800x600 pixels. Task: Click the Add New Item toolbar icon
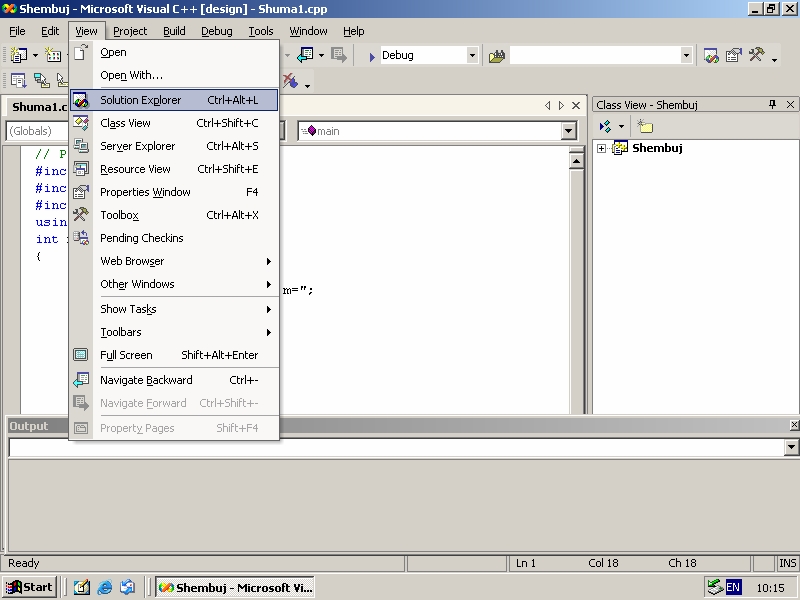click(53, 55)
